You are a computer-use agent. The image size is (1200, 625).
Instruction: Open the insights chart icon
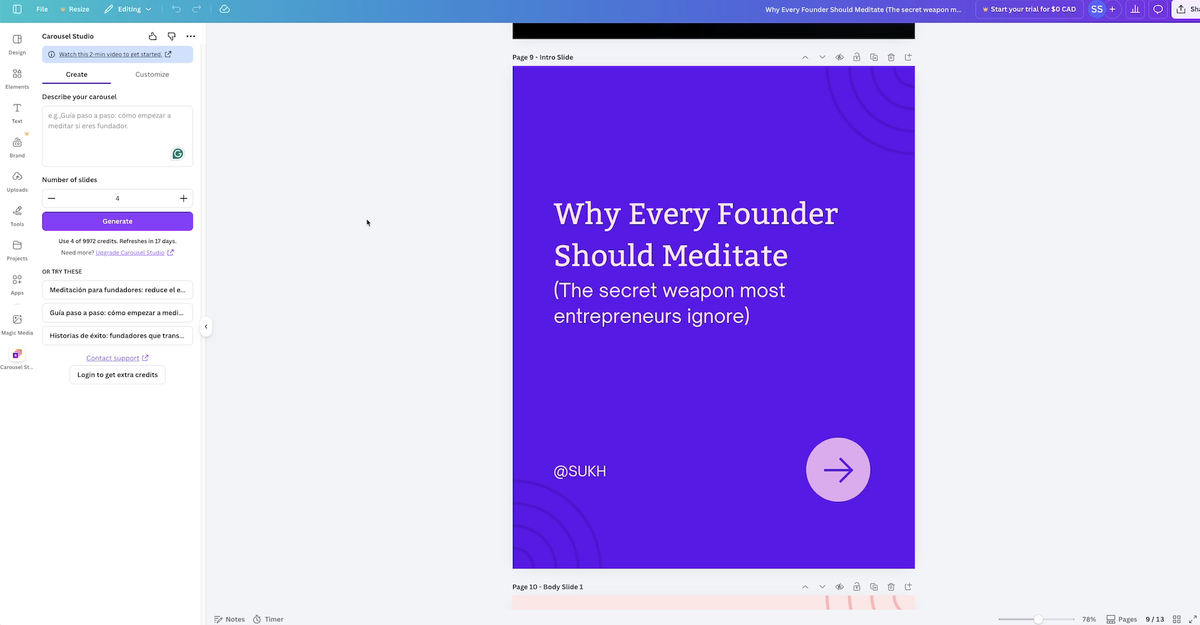[1135, 9]
